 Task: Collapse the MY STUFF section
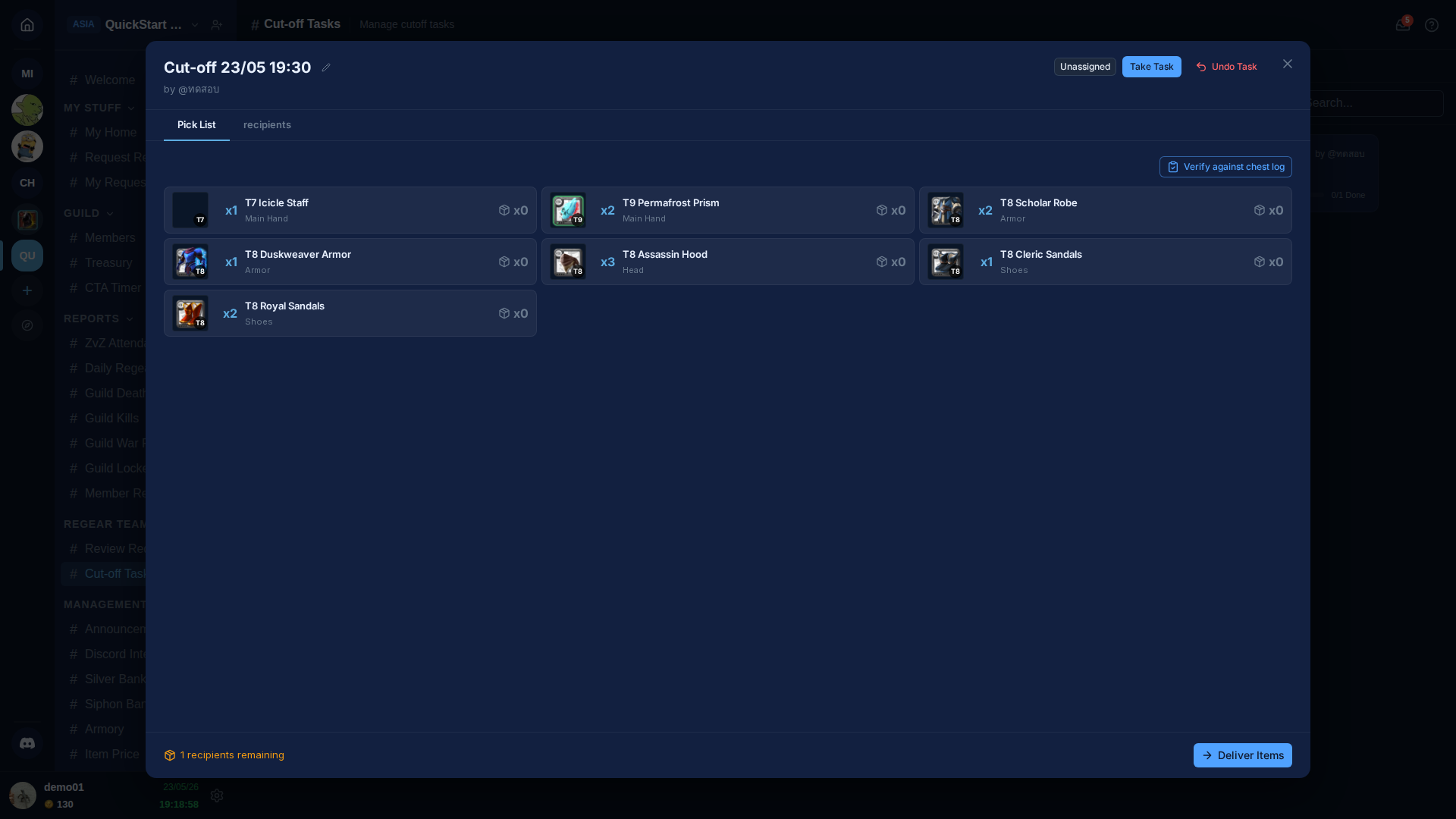pyautogui.click(x=99, y=108)
